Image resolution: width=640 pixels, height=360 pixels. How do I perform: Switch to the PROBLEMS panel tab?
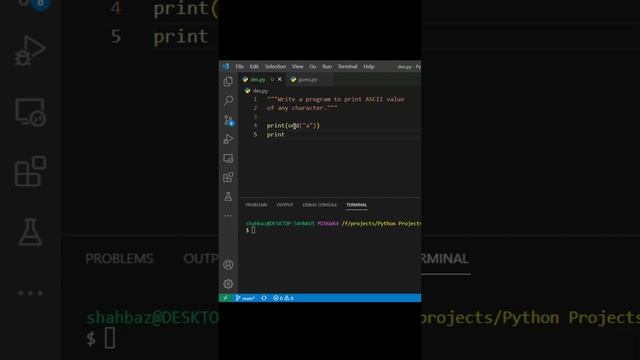coord(256,205)
